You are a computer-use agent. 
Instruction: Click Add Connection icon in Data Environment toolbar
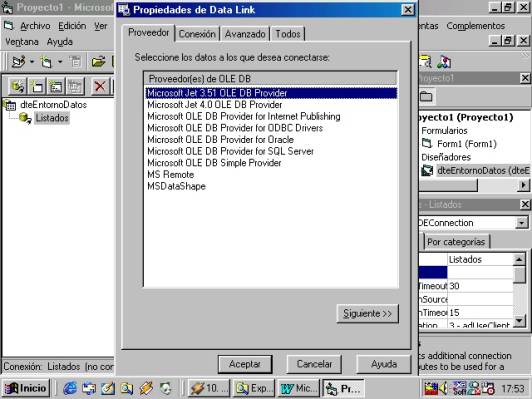pos(17,87)
